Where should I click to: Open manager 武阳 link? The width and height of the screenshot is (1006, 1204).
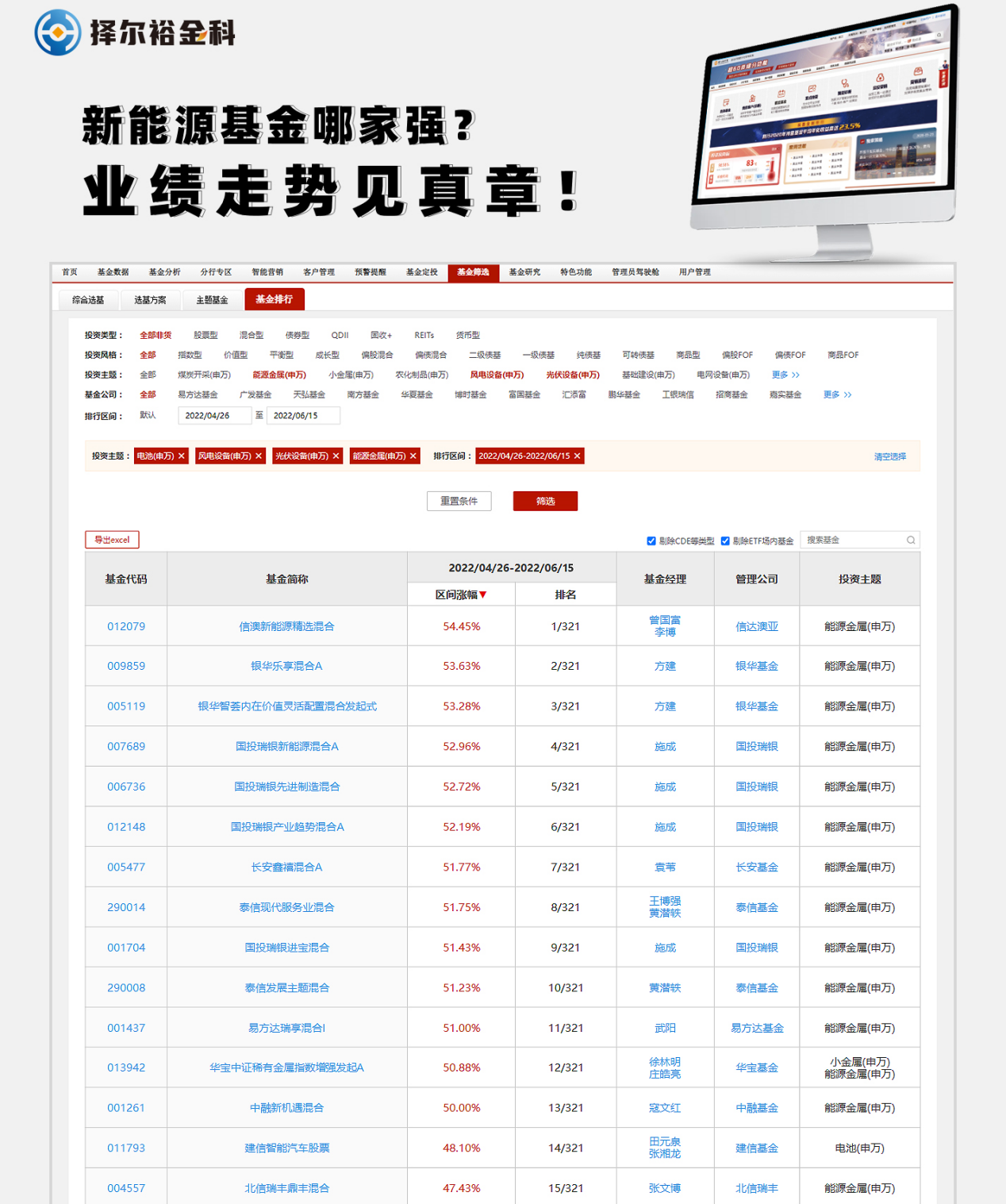[665, 1028]
